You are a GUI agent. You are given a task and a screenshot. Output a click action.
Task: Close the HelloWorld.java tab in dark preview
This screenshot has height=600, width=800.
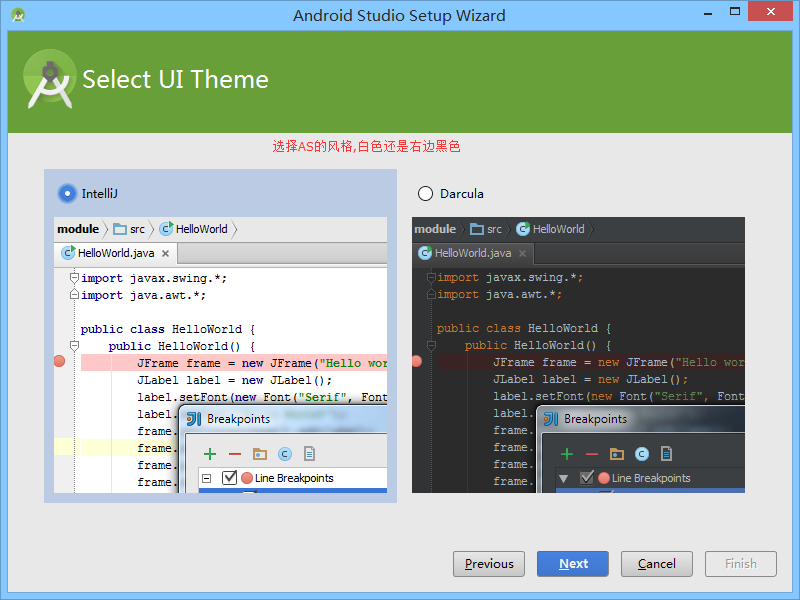click(522, 253)
